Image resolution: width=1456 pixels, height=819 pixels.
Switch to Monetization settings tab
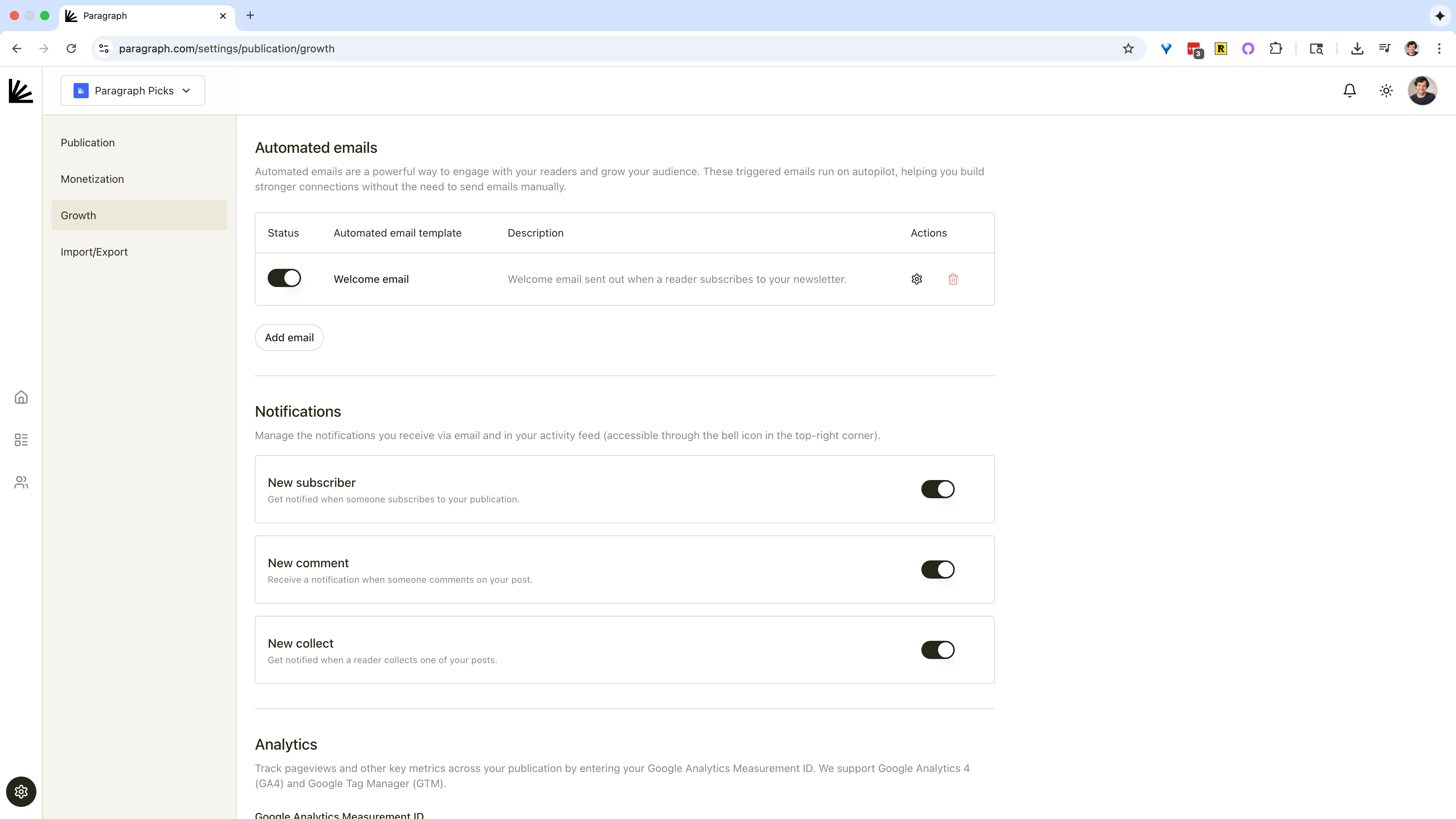pyautogui.click(x=92, y=179)
